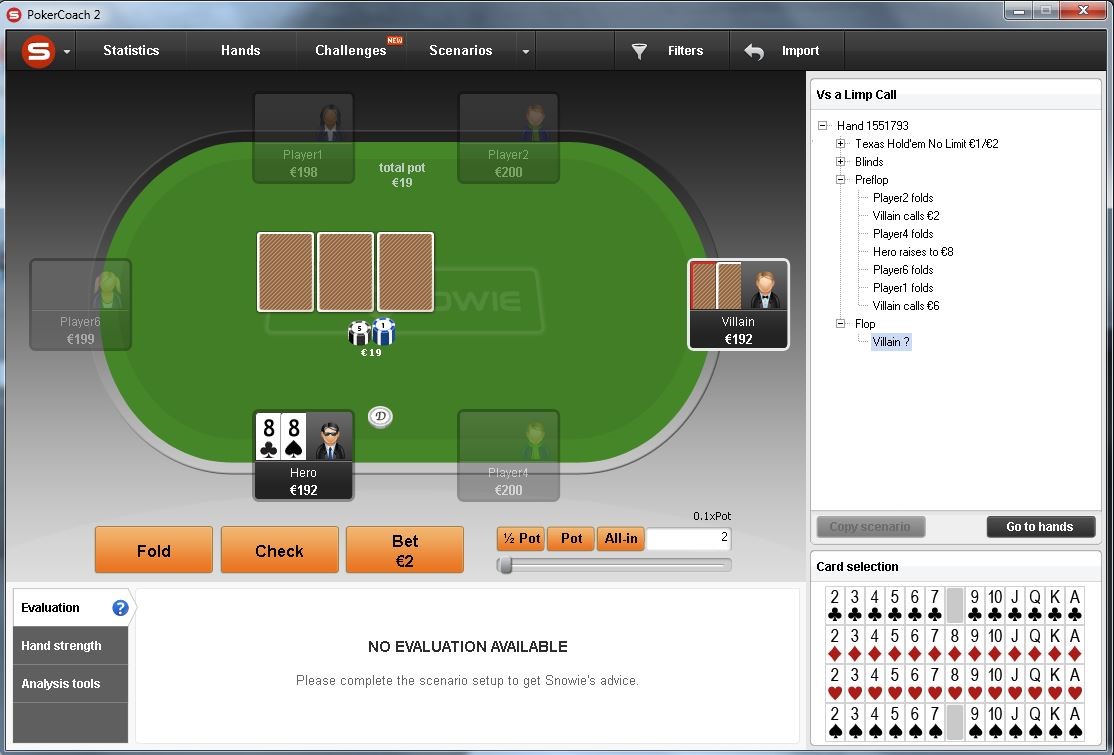Click the bet size slider handle

click(505, 565)
